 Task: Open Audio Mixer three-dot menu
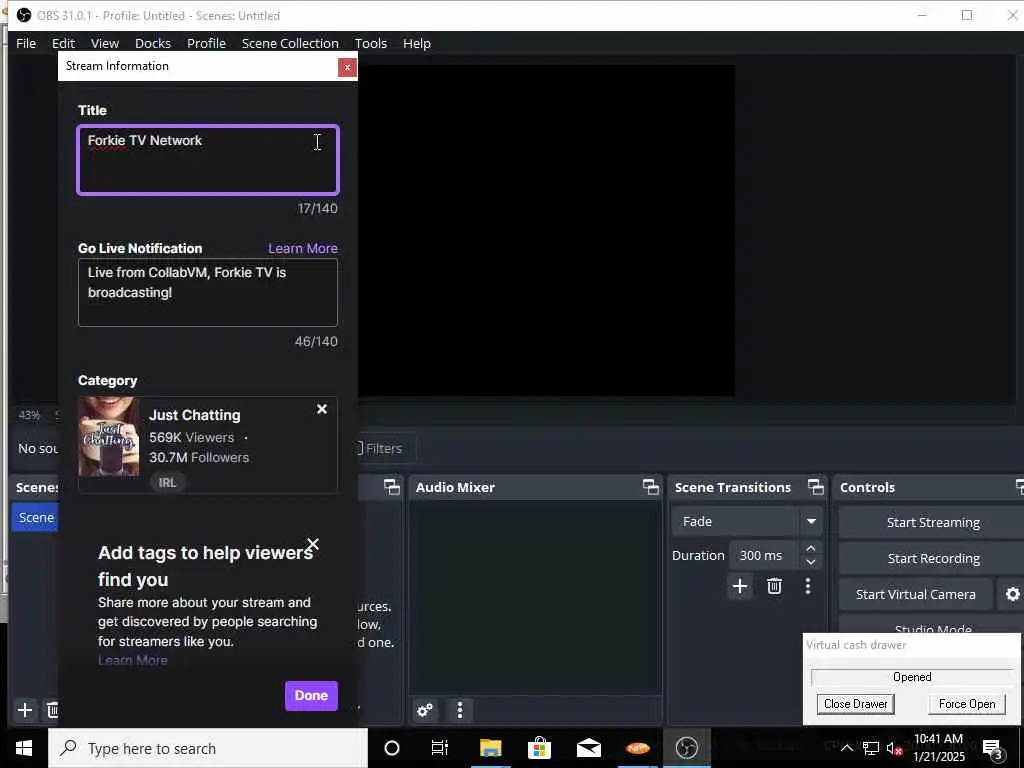(x=460, y=710)
